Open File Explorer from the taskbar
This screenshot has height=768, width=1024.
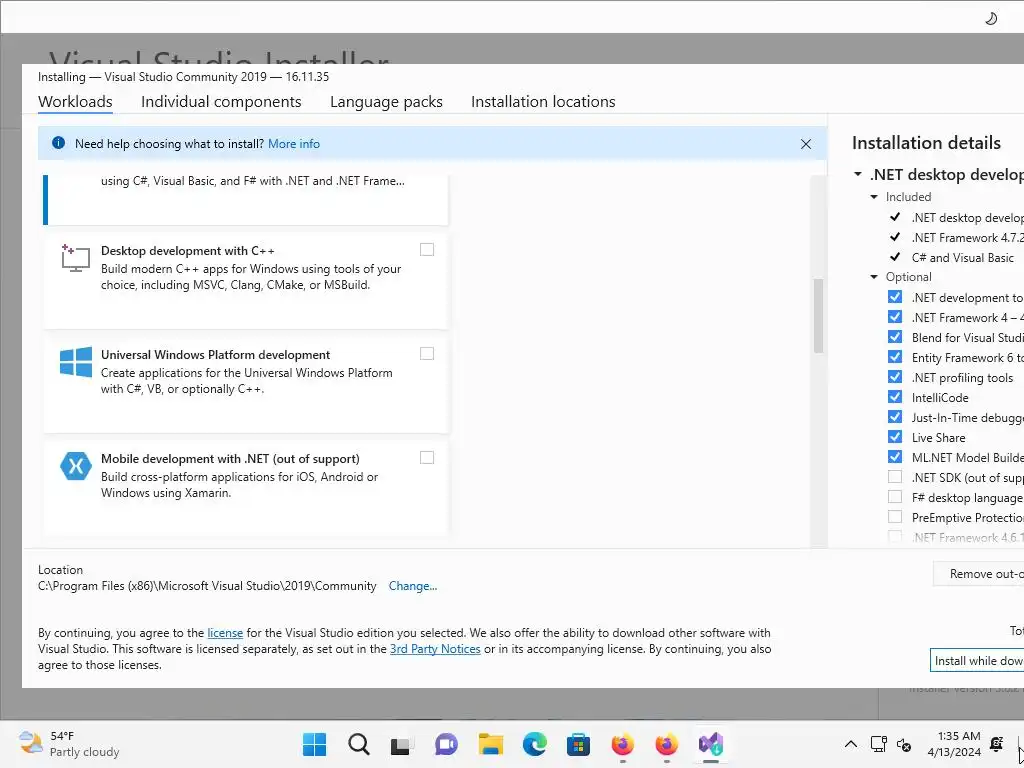point(490,744)
